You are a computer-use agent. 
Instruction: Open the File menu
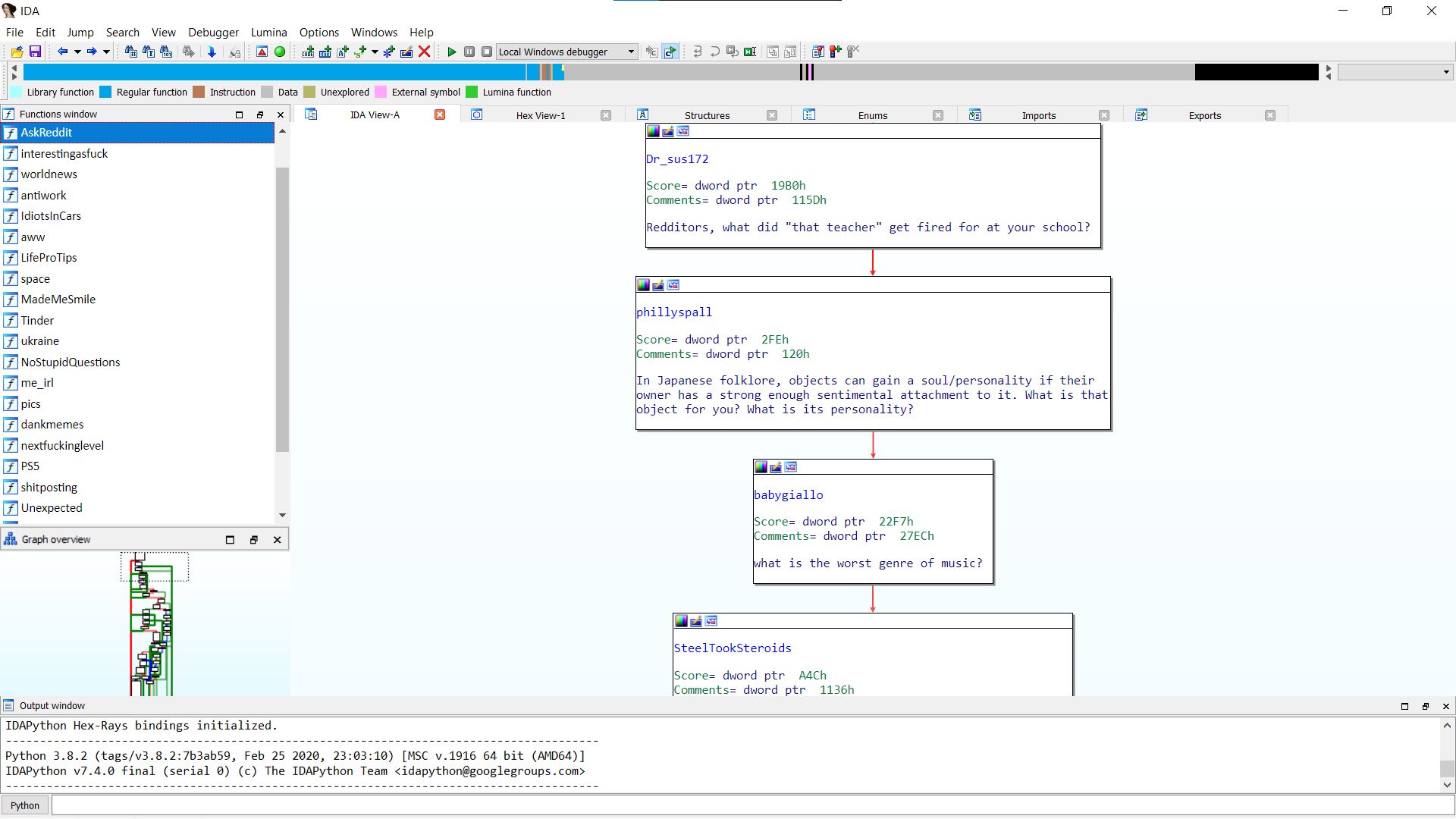[x=14, y=32]
